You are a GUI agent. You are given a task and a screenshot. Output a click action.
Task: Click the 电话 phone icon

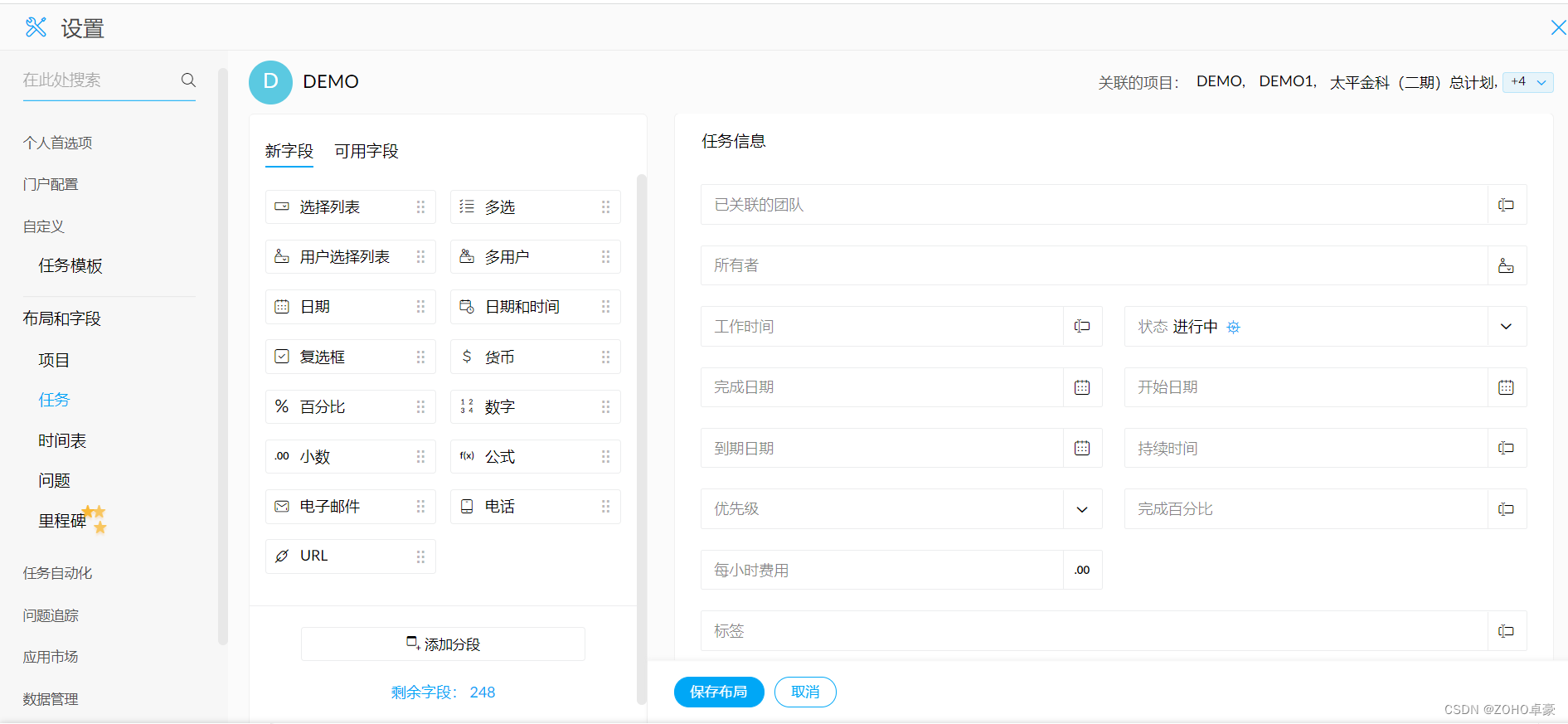(x=467, y=506)
